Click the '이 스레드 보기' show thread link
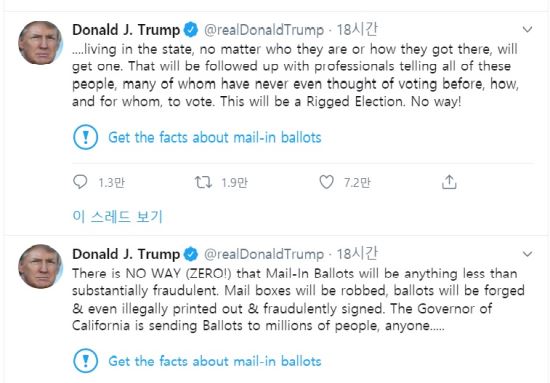The image size is (550, 383). 118,217
